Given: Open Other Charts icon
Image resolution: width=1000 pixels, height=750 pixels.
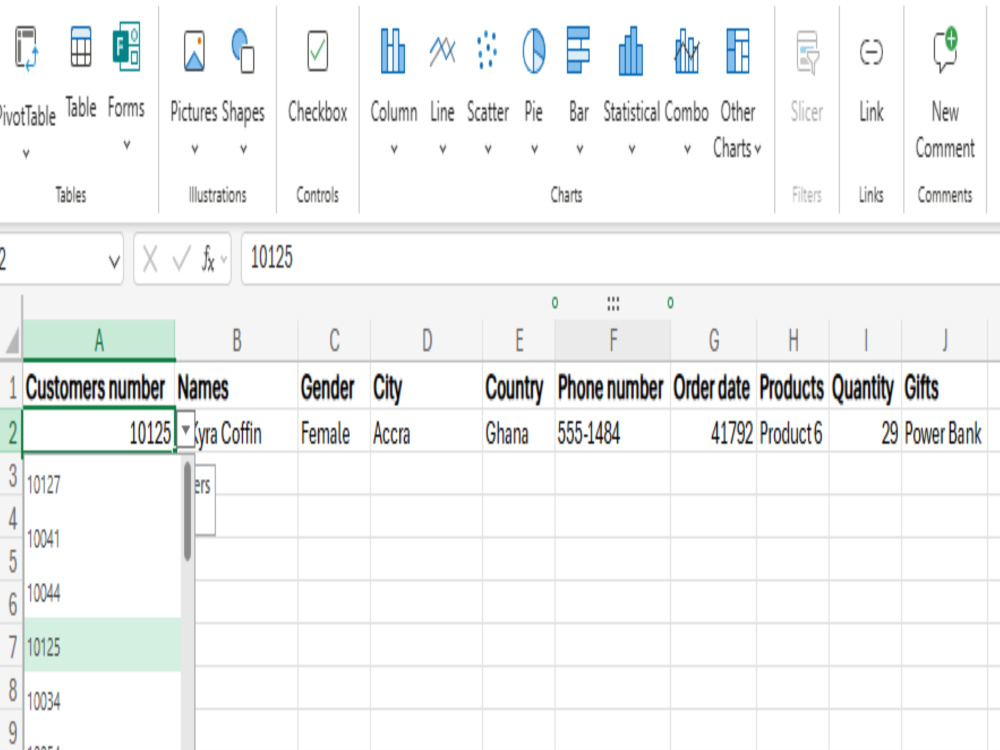Looking at the screenshot, I should 738,51.
